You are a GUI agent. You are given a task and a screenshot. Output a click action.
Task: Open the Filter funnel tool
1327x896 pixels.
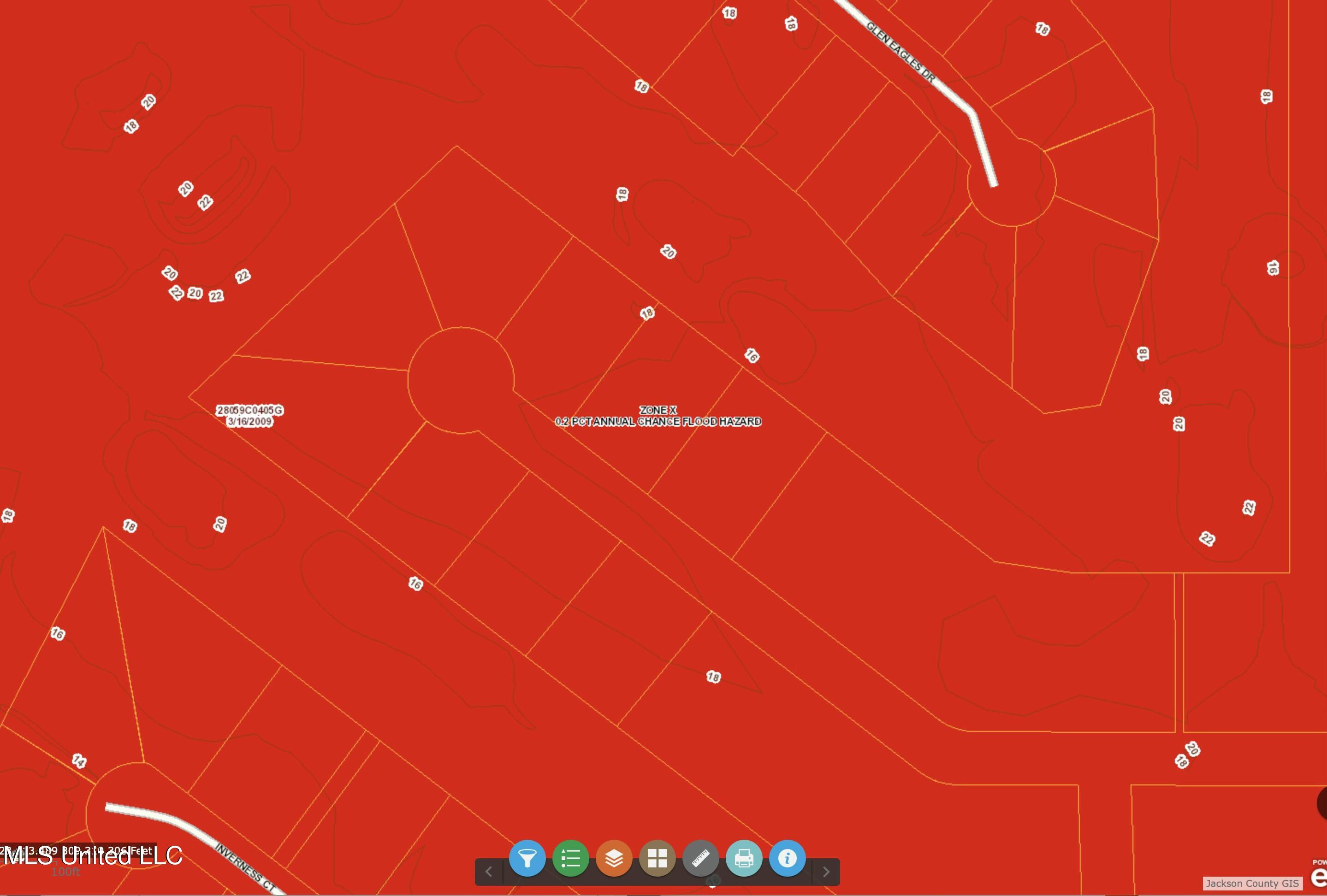point(527,858)
